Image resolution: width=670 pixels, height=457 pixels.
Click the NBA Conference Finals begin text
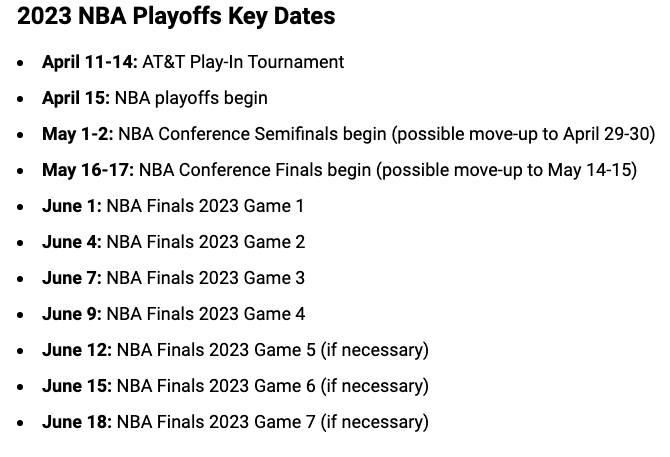point(255,170)
